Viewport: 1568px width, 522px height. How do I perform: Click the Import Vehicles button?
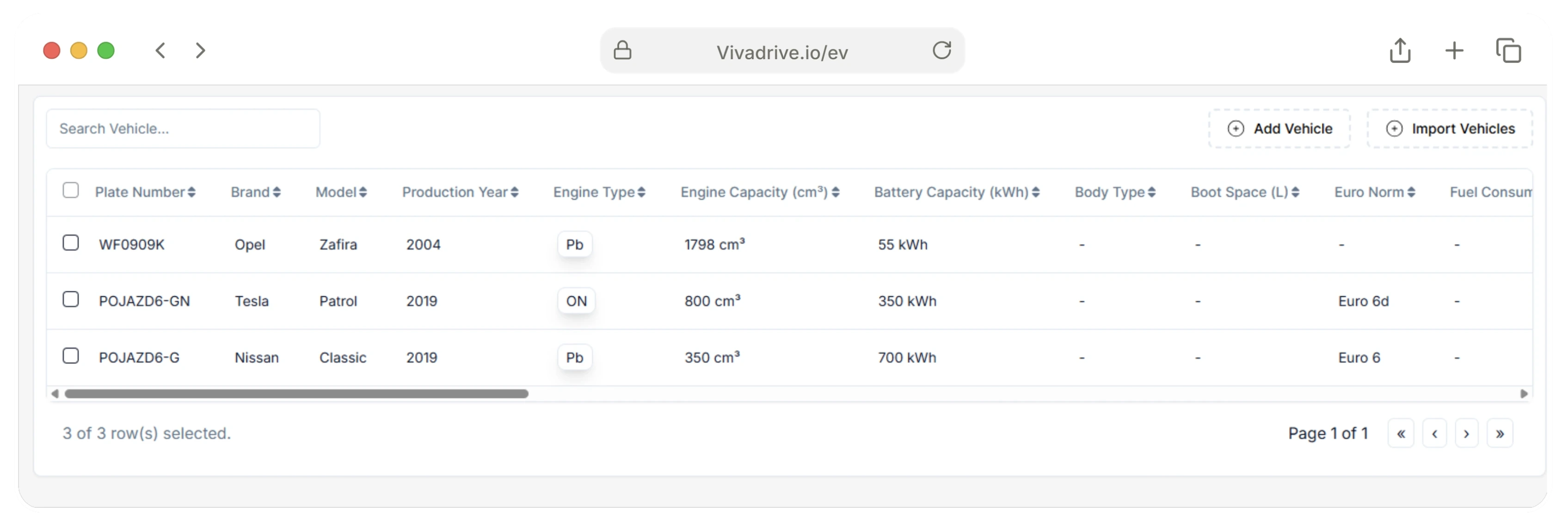pyautogui.click(x=1449, y=129)
